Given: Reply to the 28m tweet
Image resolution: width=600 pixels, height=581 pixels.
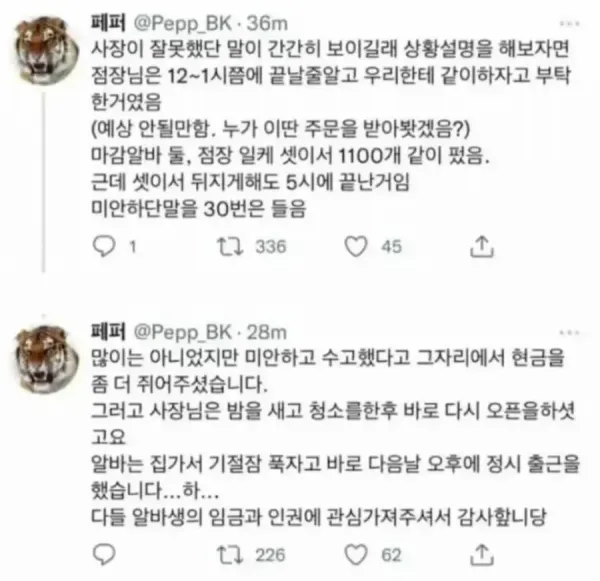Looking at the screenshot, I should point(104,555).
